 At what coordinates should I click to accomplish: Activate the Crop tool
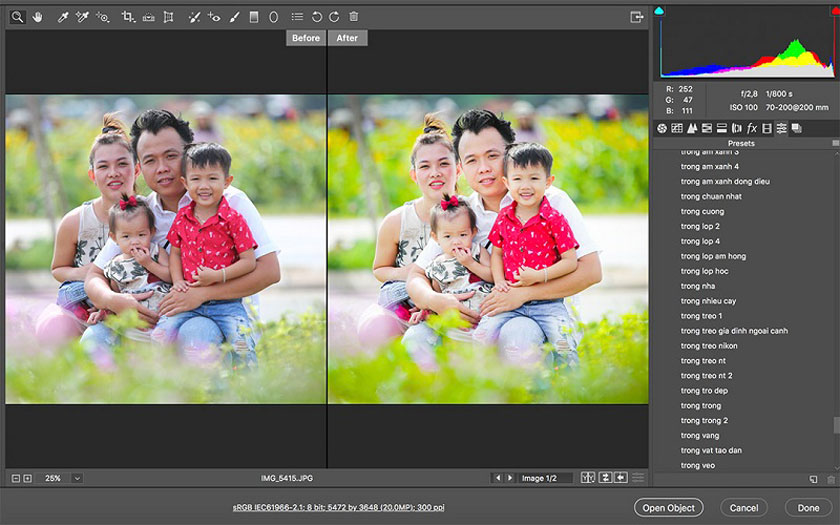pyautogui.click(x=127, y=17)
